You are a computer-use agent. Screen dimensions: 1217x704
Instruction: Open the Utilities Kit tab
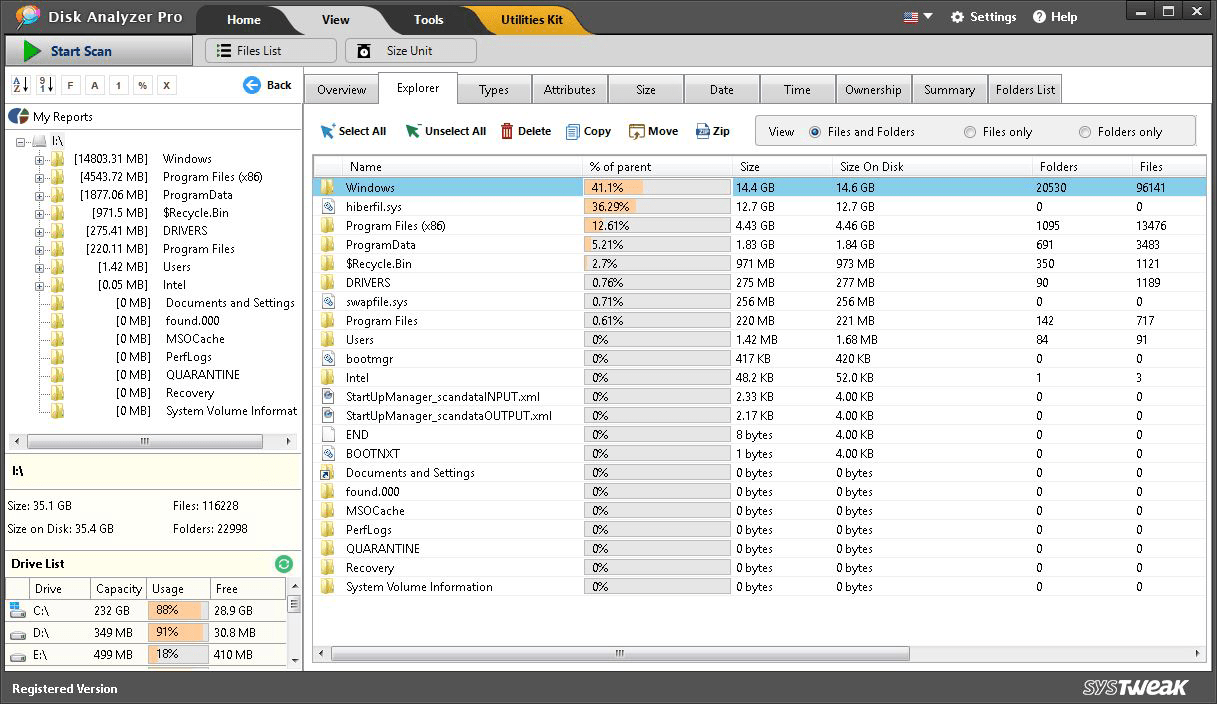531,20
